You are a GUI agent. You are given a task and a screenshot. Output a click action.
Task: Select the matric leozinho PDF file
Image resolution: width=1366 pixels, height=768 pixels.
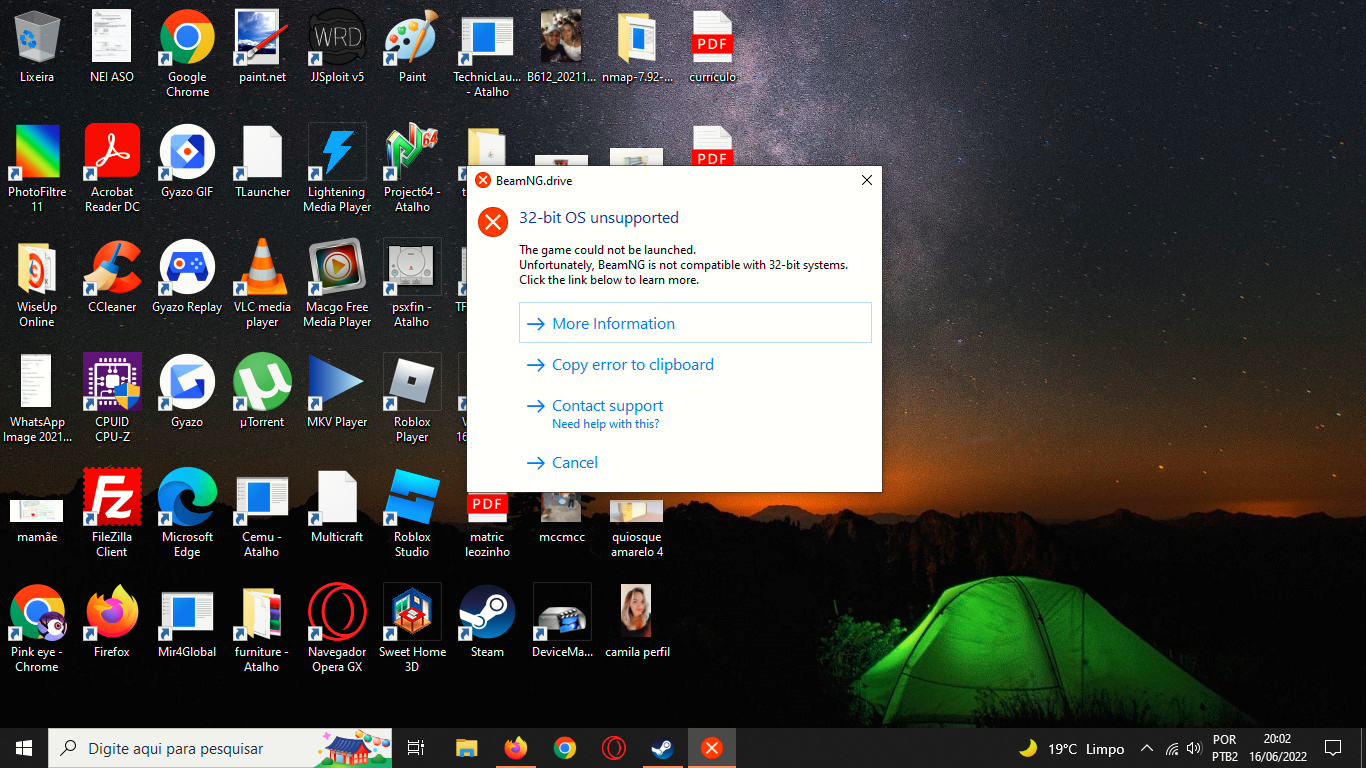487,507
